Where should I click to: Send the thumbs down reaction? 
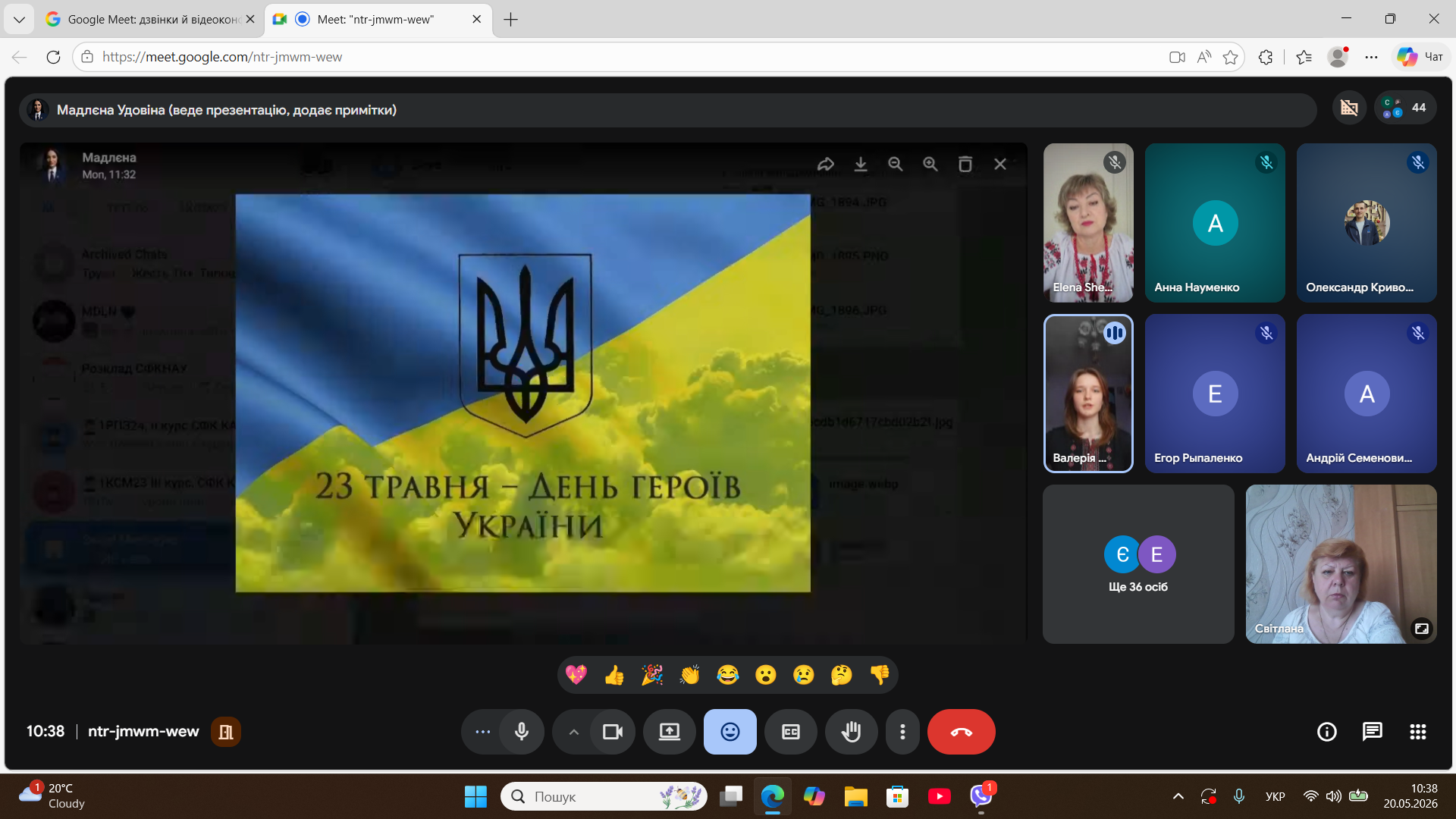[x=880, y=674]
